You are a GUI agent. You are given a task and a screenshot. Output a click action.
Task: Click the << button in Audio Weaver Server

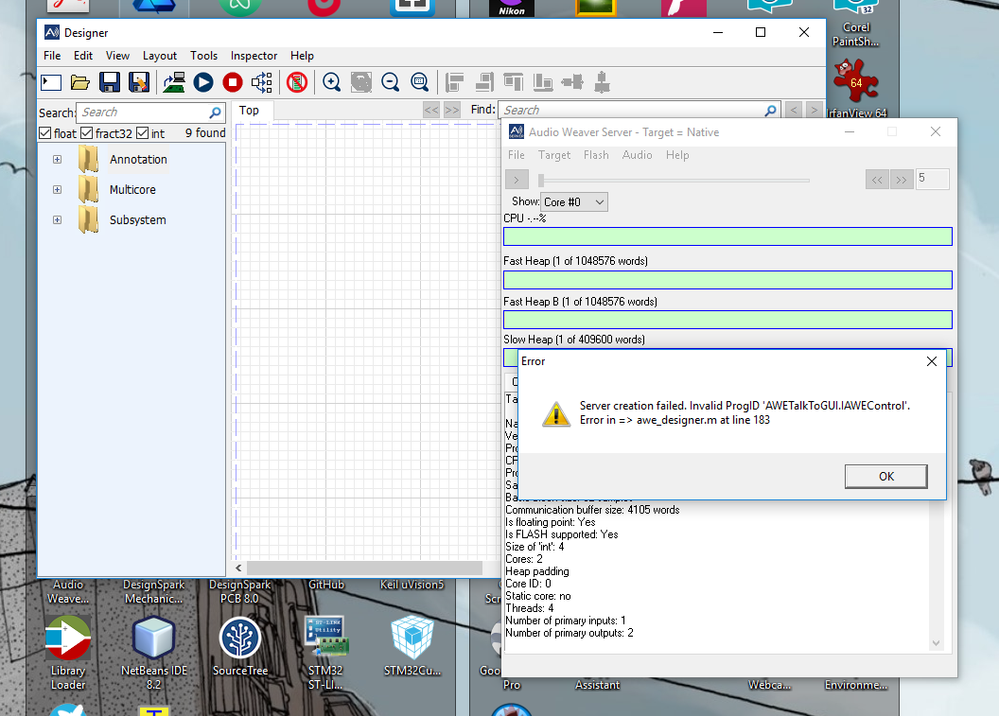(x=877, y=180)
